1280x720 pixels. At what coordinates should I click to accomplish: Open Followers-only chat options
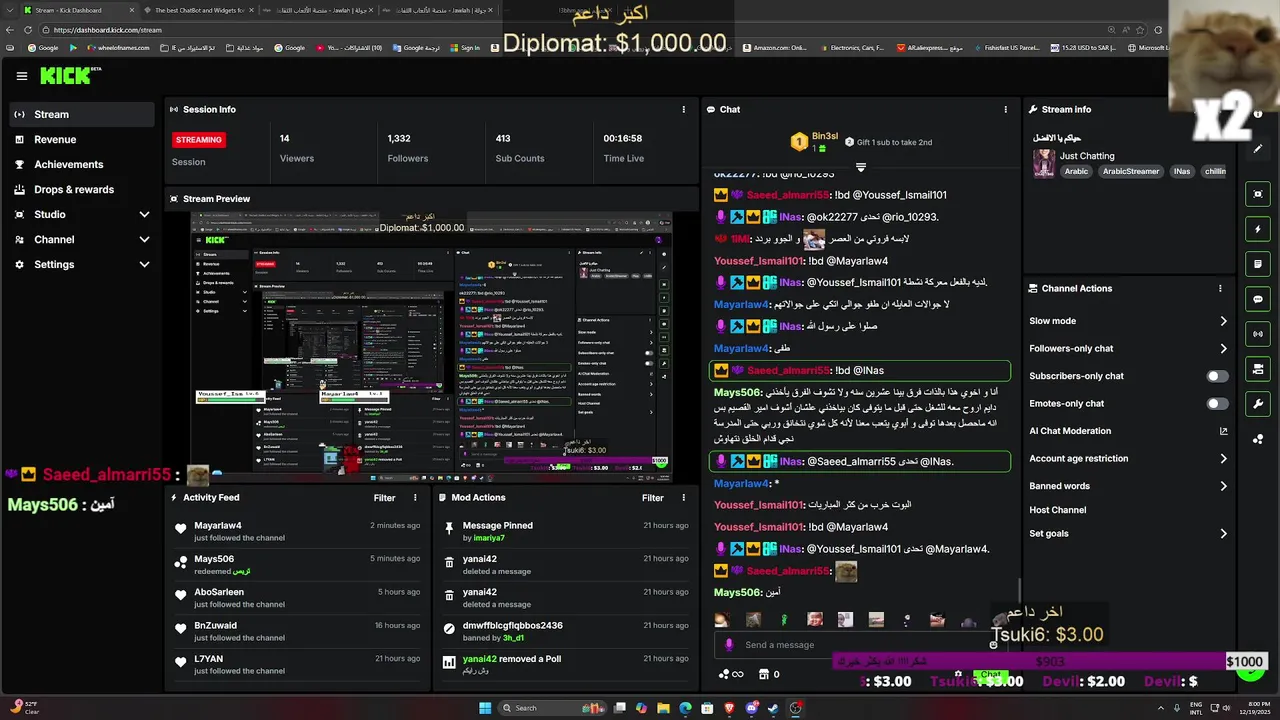coord(1128,348)
